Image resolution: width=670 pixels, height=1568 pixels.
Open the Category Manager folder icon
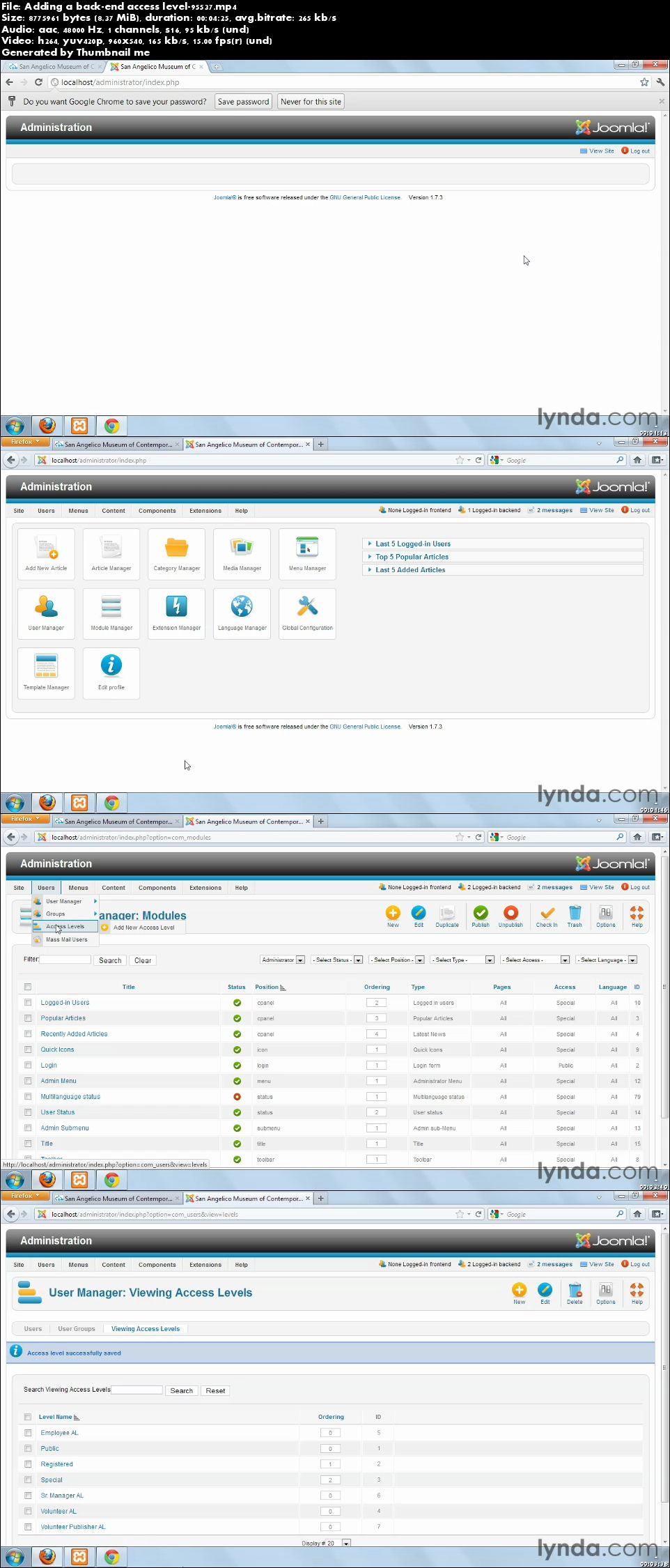click(177, 554)
